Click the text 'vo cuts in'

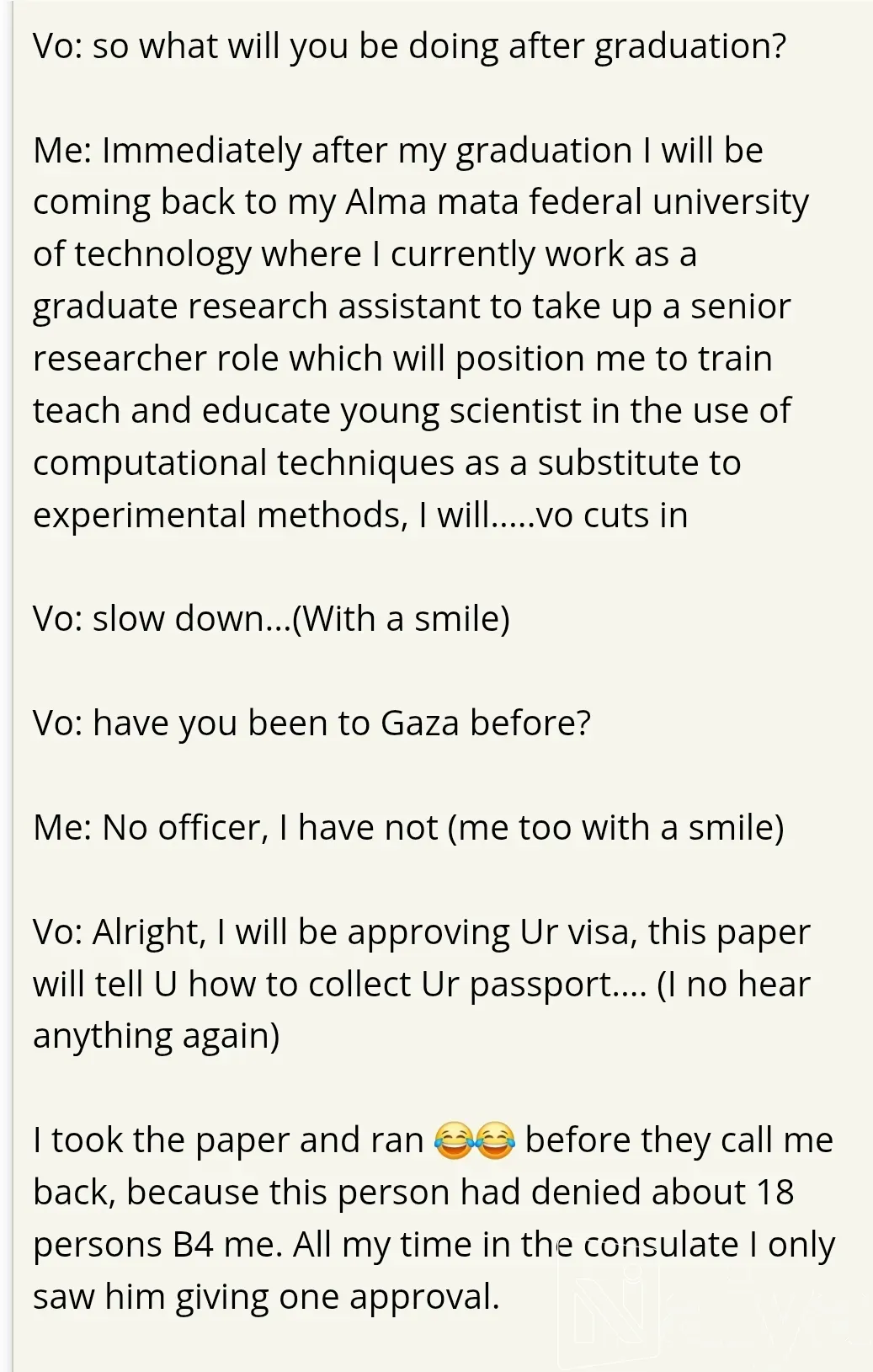click(x=612, y=515)
